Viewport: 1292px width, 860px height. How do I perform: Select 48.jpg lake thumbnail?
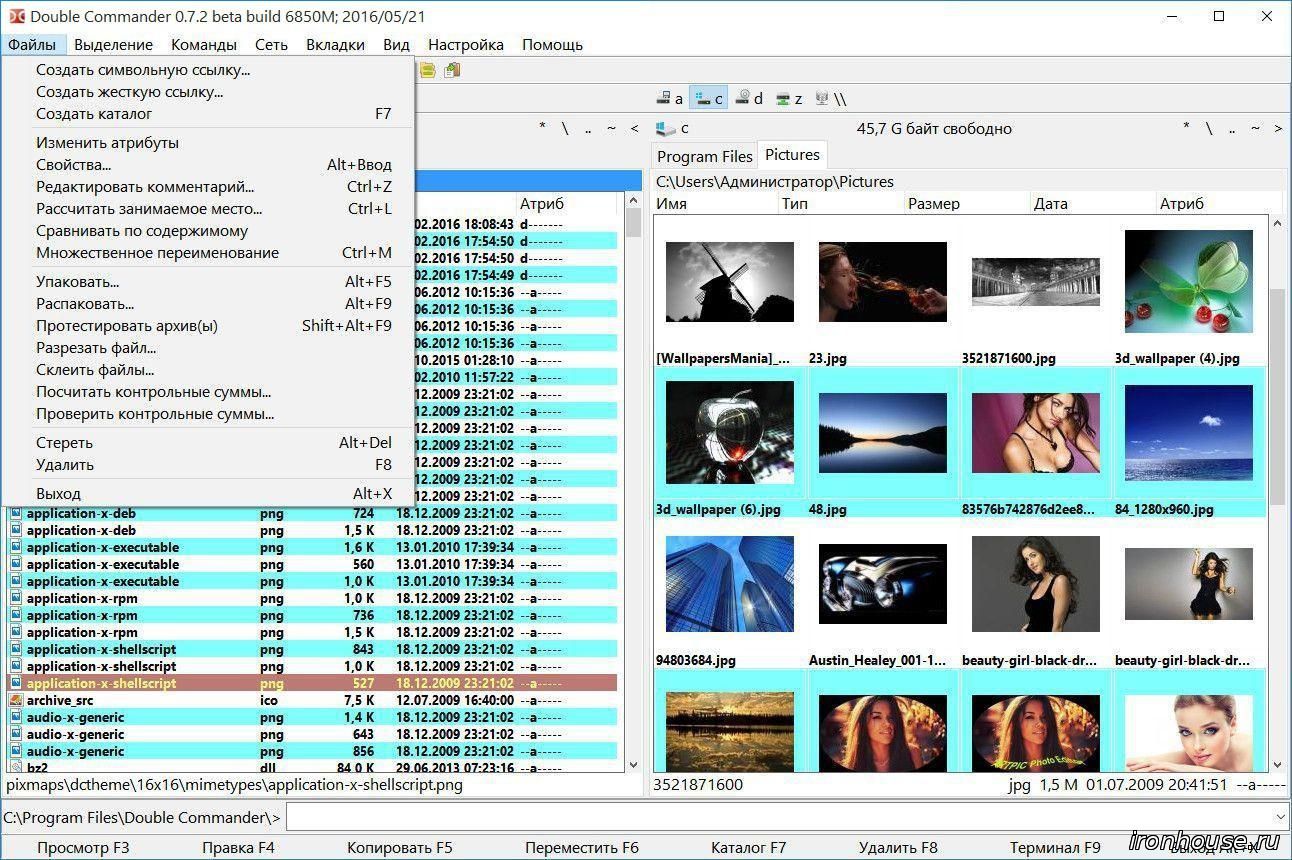coord(883,433)
